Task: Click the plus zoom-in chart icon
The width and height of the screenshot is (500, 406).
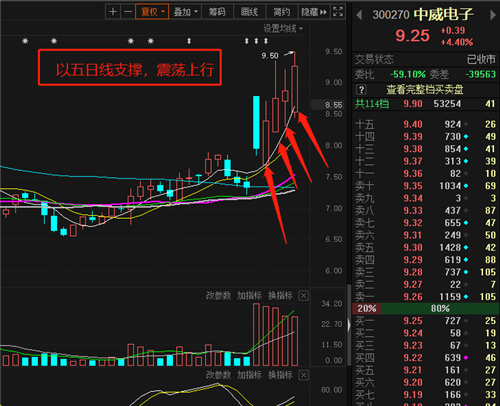Action: (113, 12)
